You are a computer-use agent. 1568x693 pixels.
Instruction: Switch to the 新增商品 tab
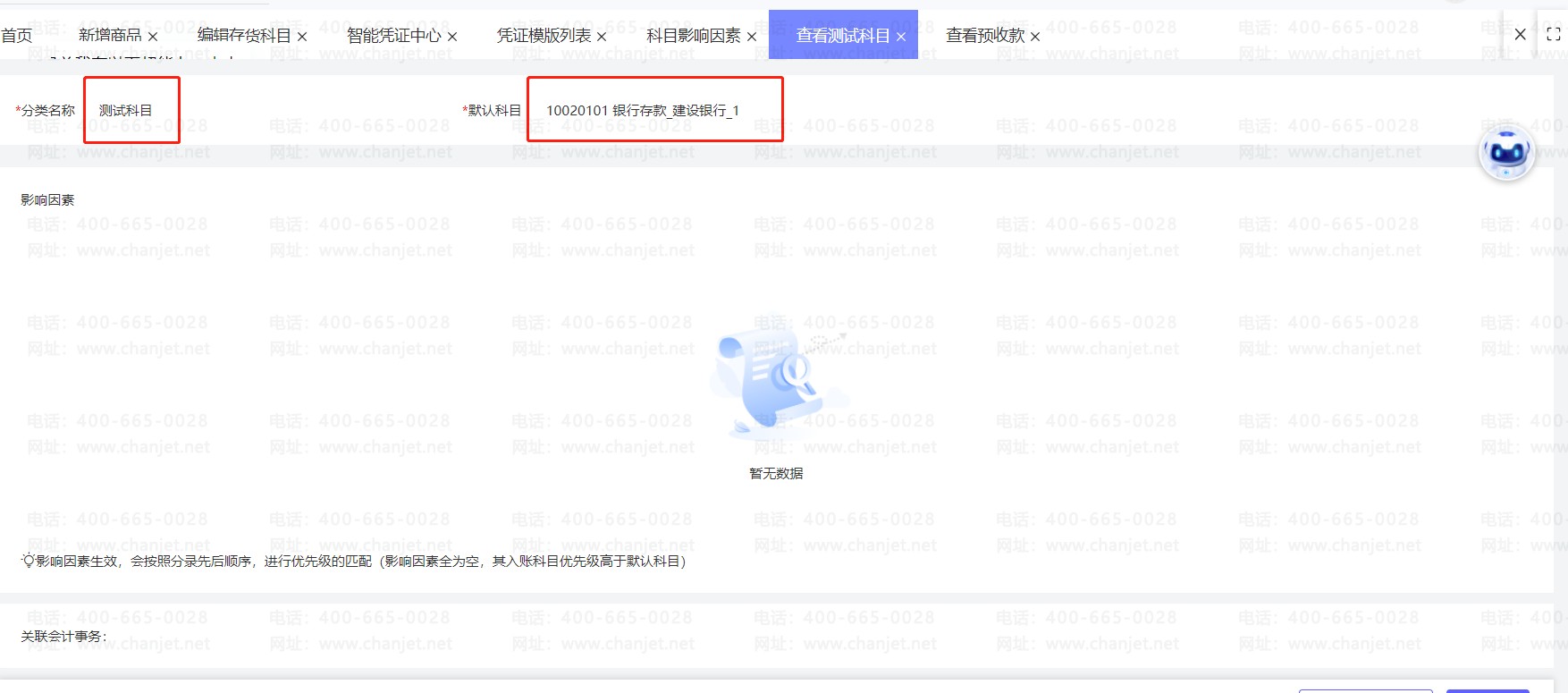[109, 36]
